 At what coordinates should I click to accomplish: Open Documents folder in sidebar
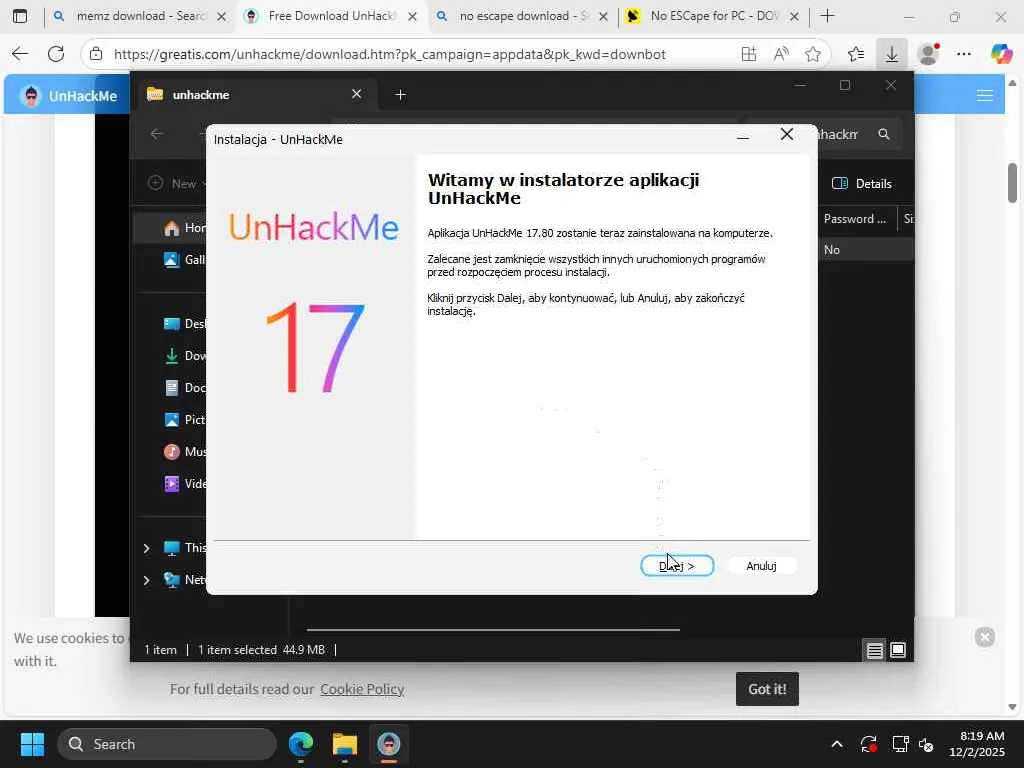click(x=184, y=387)
